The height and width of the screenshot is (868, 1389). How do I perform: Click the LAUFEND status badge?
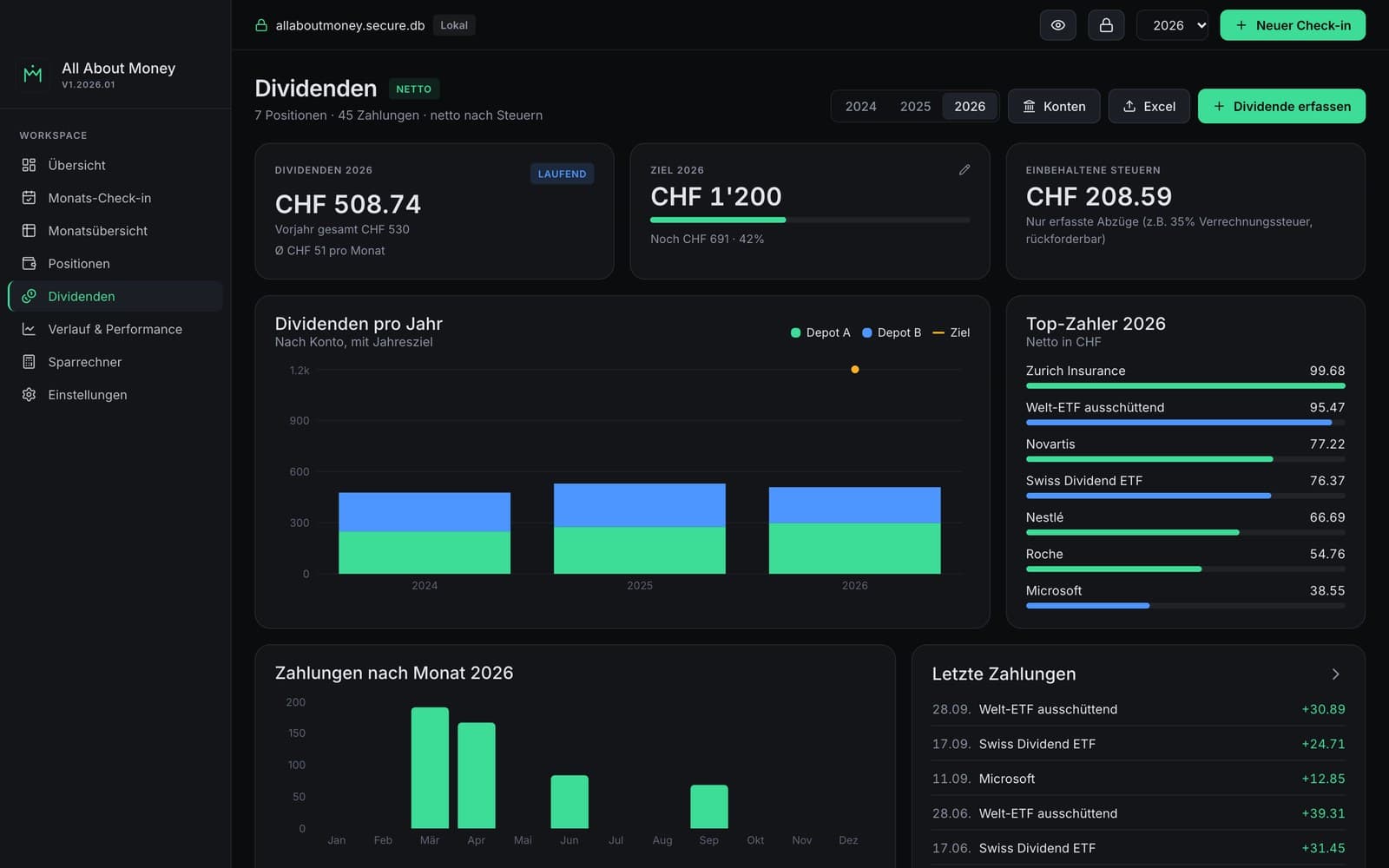(x=562, y=174)
